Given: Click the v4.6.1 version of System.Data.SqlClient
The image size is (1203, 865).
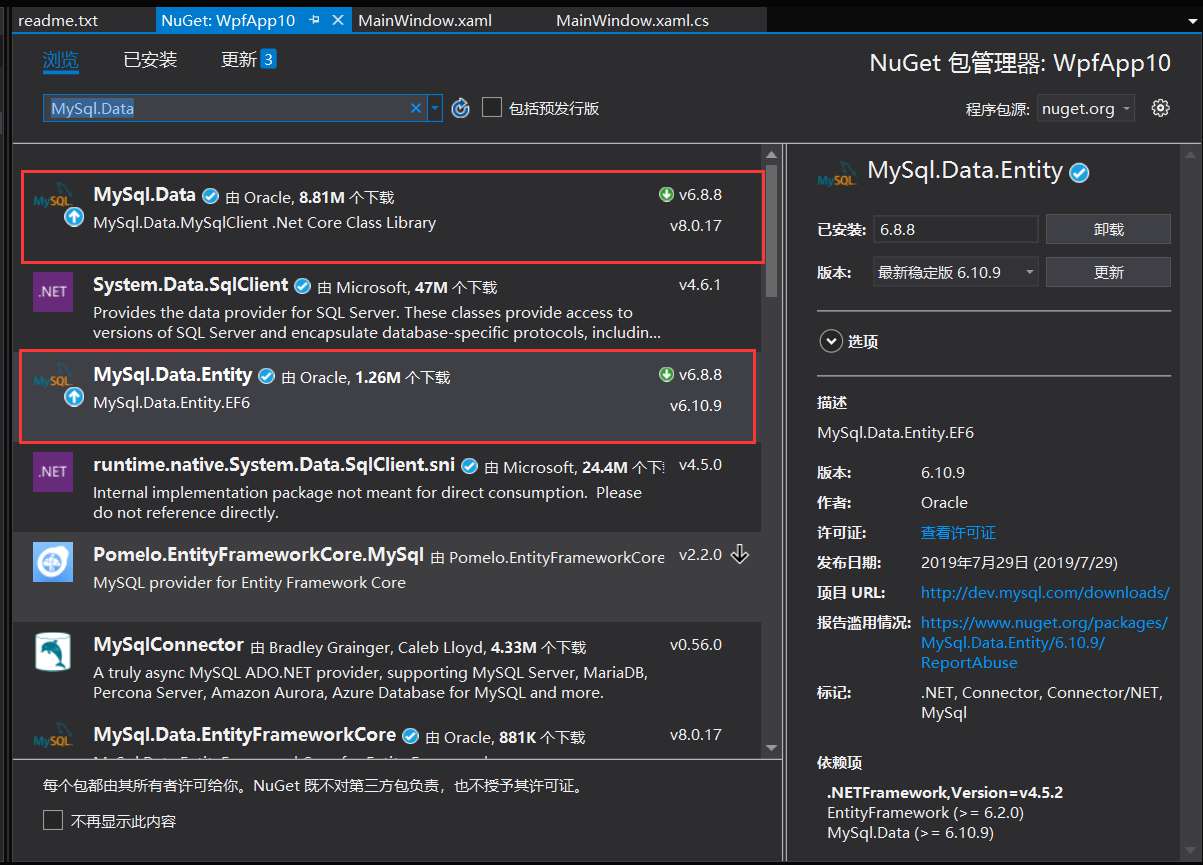Looking at the screenshot, I should tap(700, 285).
